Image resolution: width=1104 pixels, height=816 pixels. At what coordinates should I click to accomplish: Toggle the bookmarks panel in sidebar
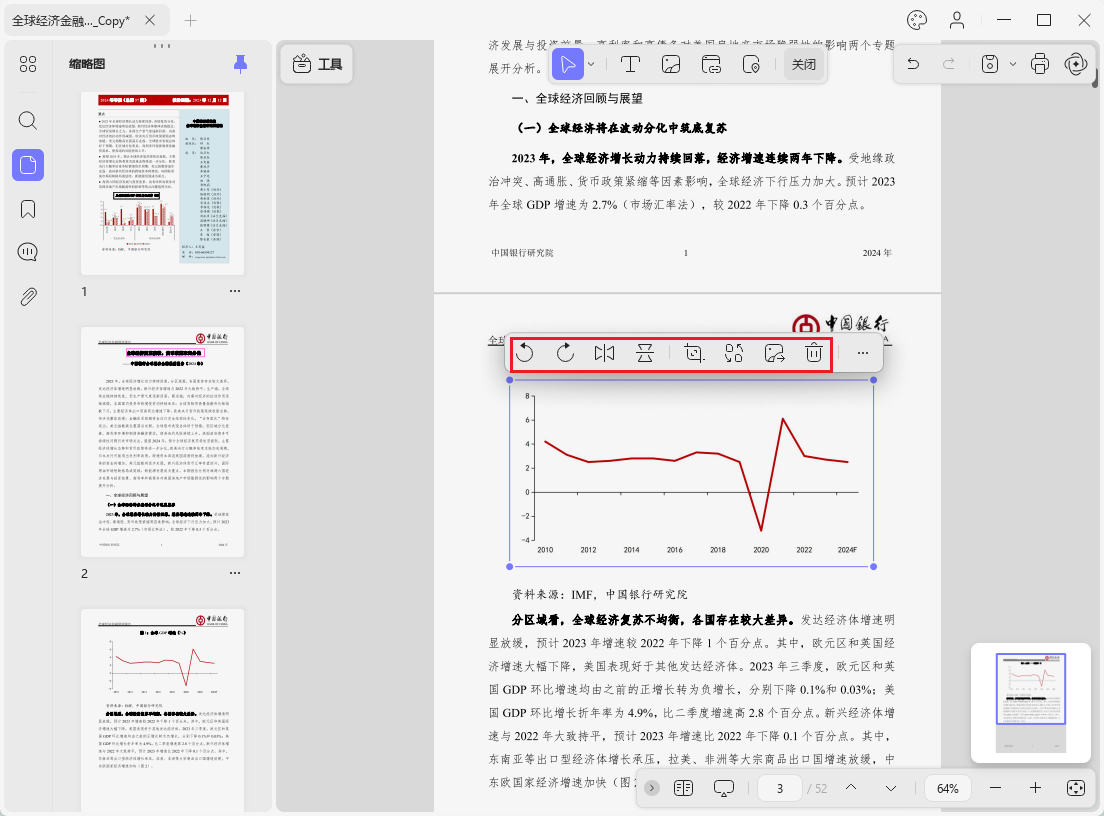pos(28,209)
